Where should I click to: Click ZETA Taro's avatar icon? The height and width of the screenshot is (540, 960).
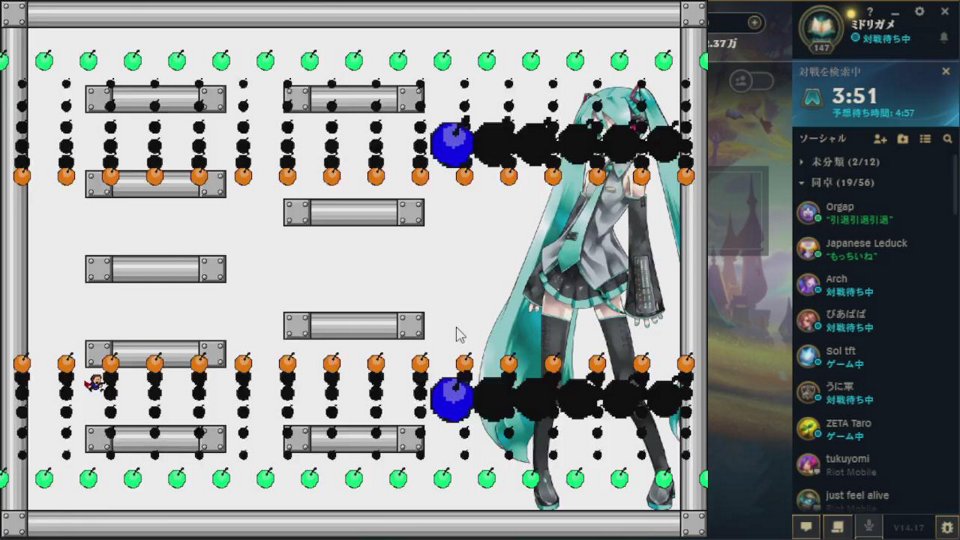click(x=808, y=429)
